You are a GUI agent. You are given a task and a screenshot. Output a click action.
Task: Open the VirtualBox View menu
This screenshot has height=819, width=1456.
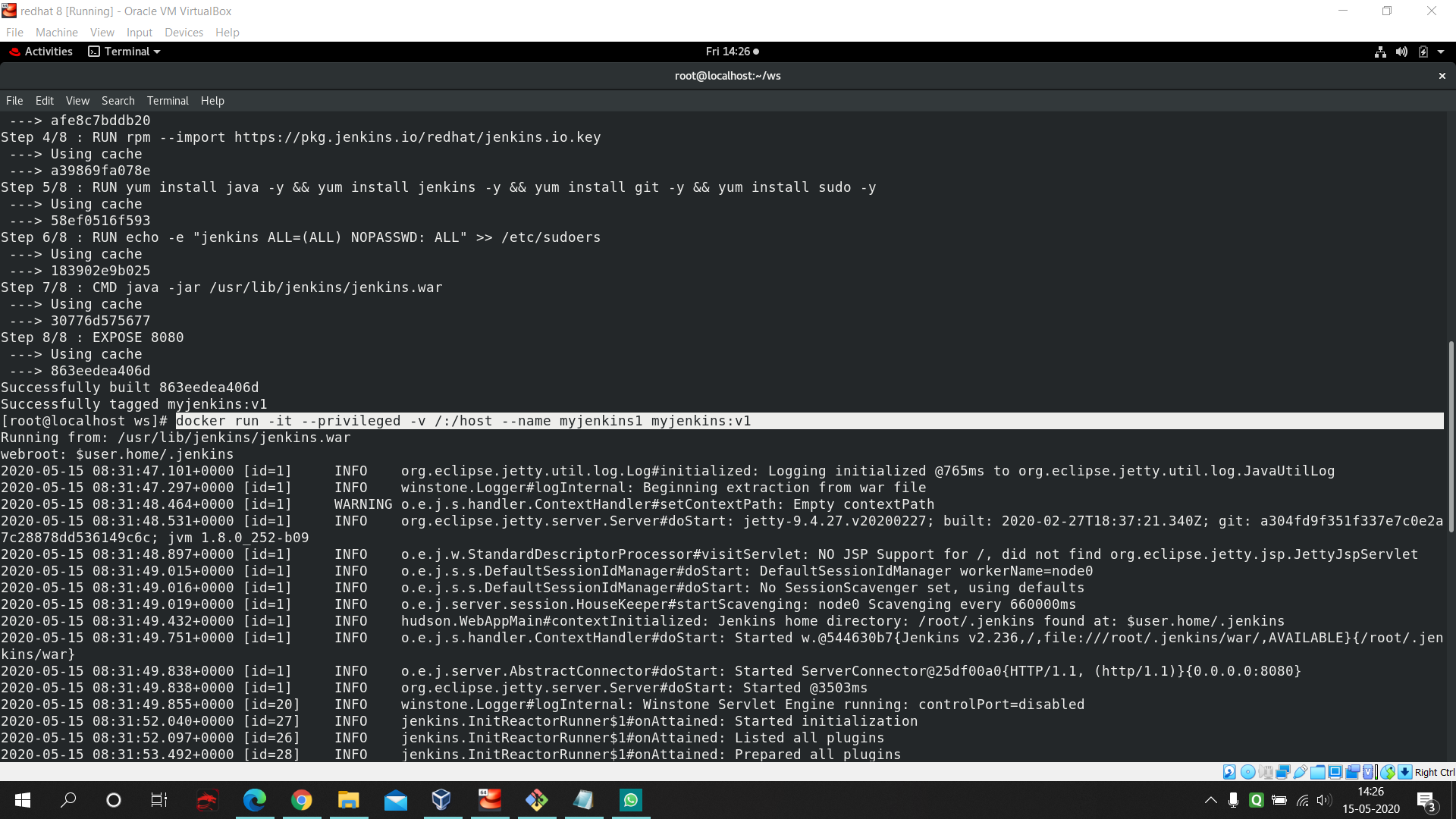(x=102, y=32)
